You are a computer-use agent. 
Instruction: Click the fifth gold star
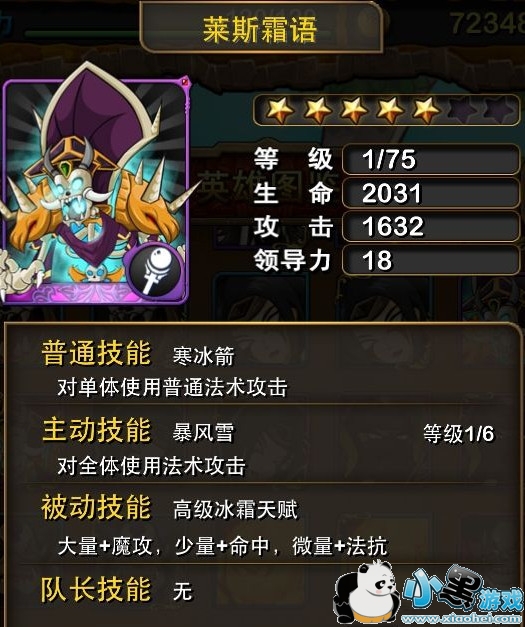pos(427,110)
